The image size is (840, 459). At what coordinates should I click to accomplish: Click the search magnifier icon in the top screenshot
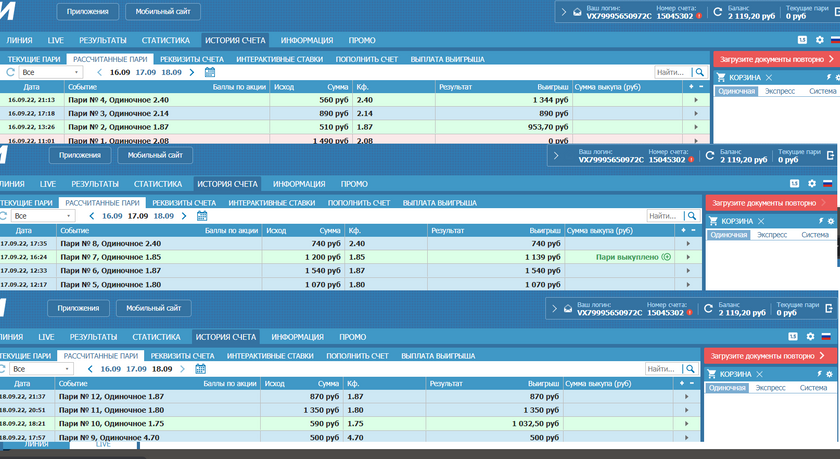700,72
